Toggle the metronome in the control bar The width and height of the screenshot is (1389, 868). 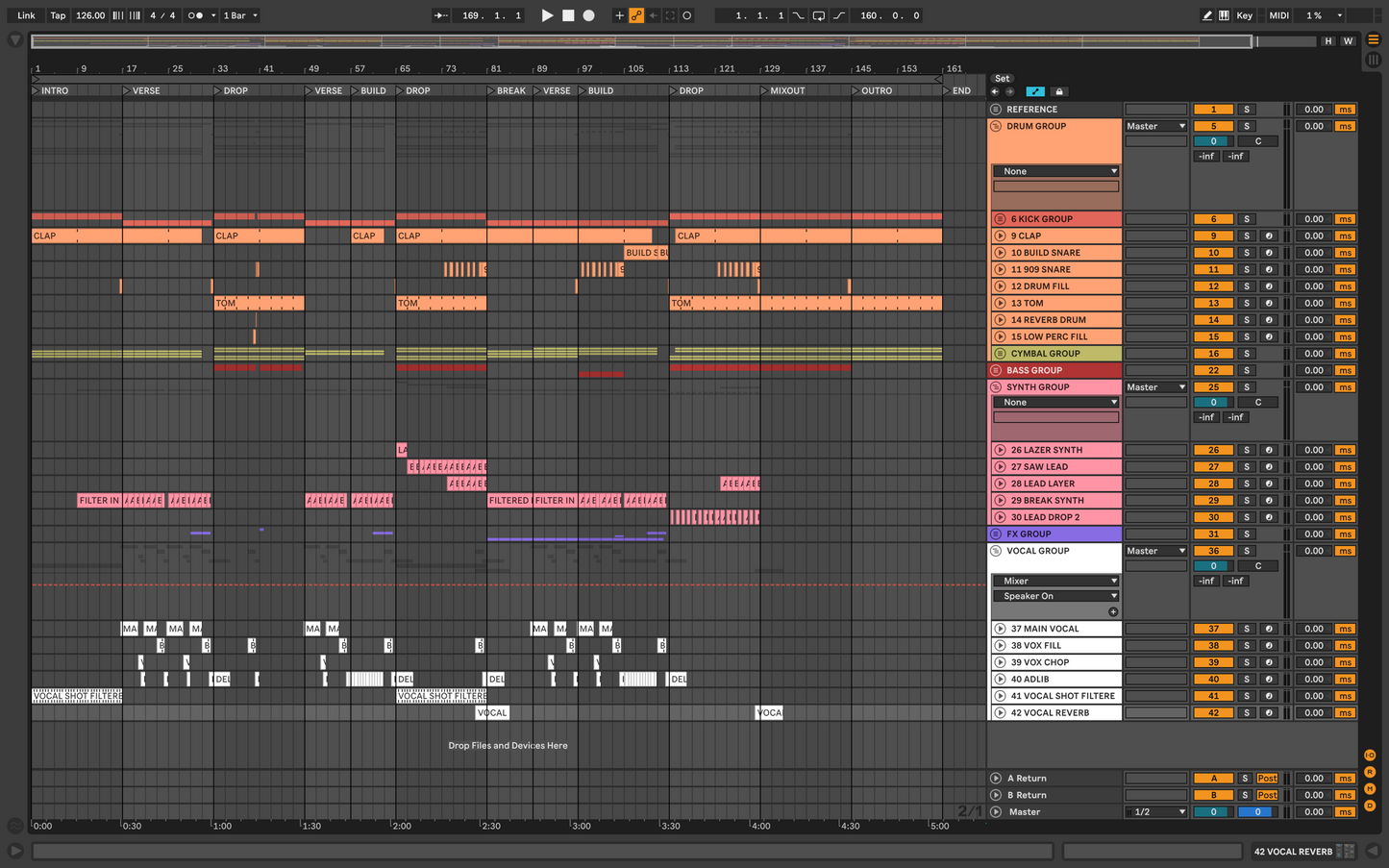[x=195, y=15]
